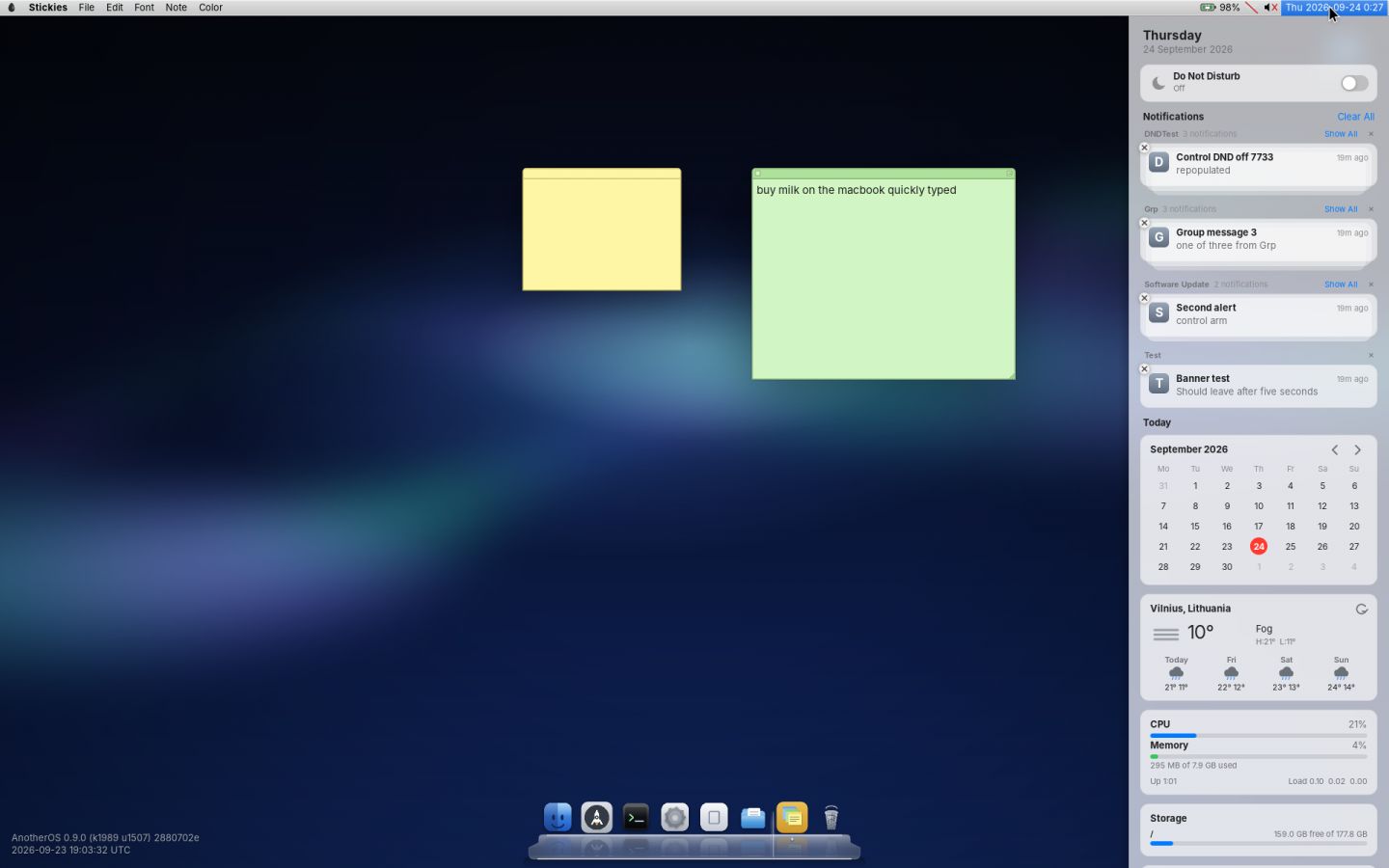
Task: Show all DNDTest notifications
Action: [x=1340, y=134]
